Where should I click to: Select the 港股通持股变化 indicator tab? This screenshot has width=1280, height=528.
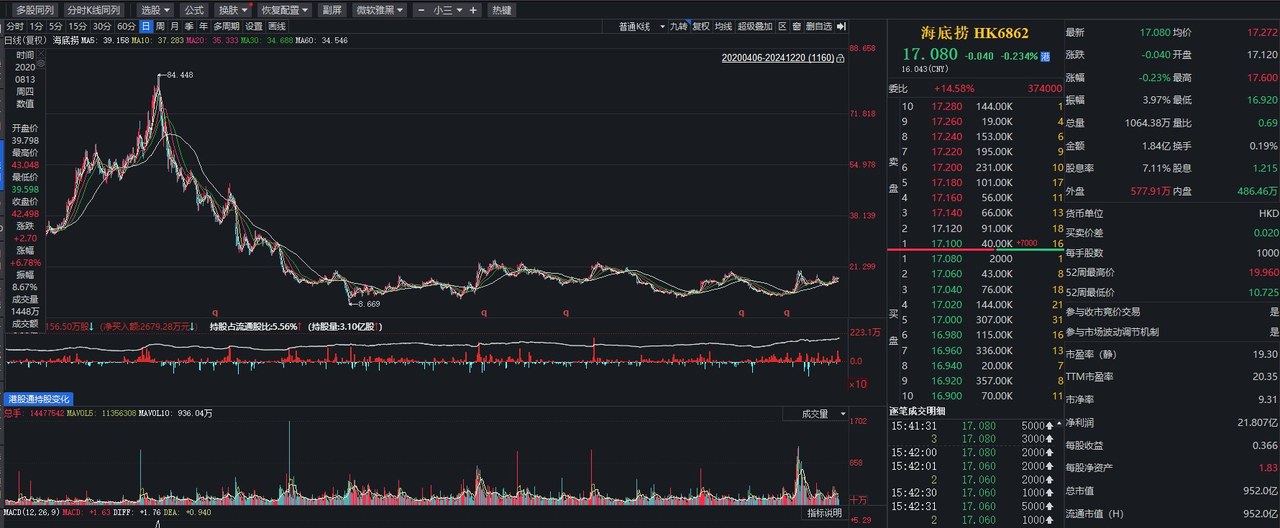coord(40,398)
